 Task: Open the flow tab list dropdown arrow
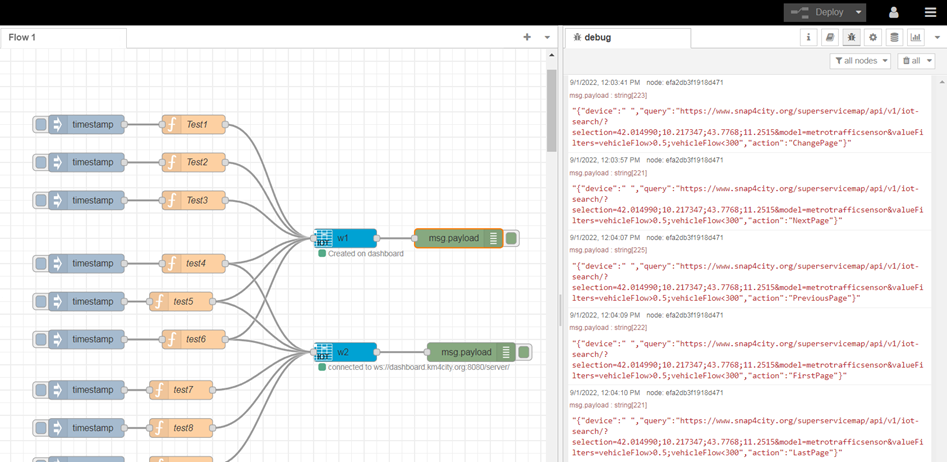click(547, 37)
